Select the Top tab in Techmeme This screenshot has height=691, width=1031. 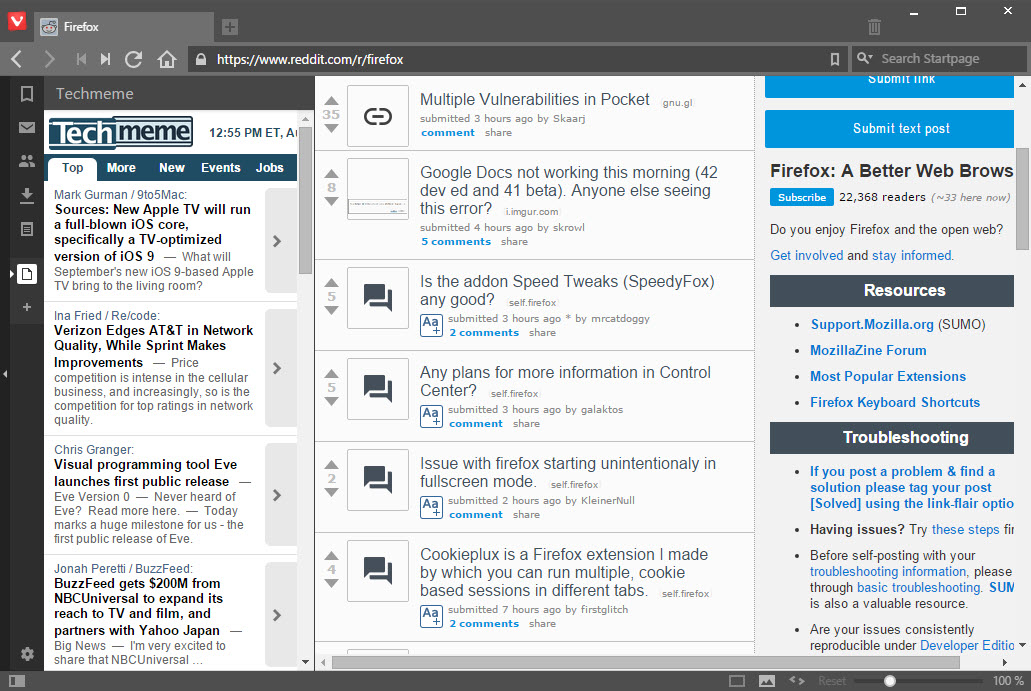(x=72, y=168)
